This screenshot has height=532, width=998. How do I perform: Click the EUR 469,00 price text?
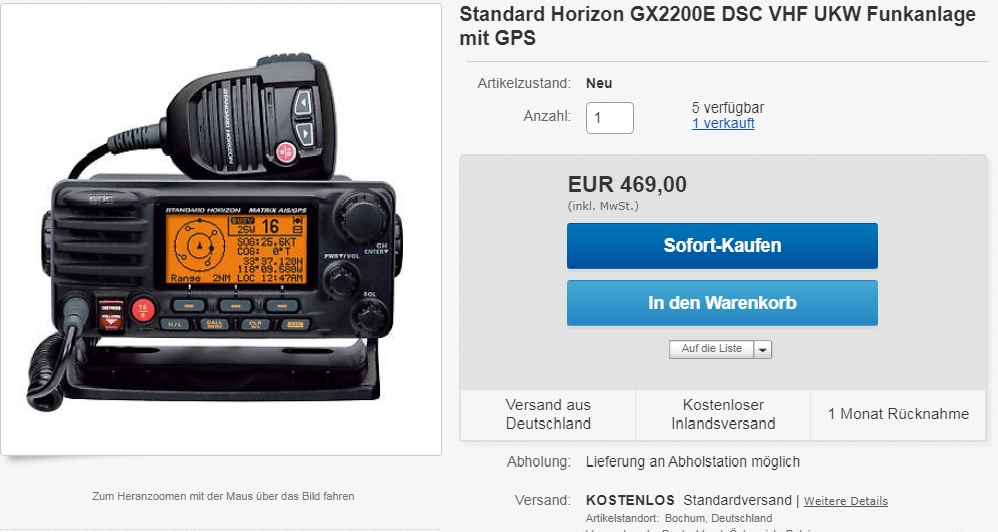(x=627, y=185)
